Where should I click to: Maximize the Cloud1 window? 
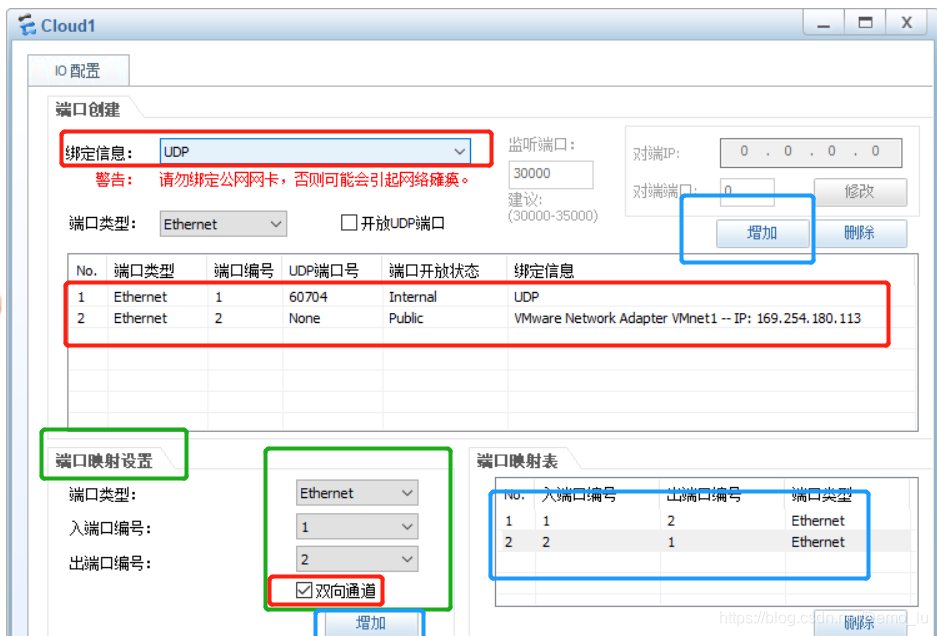[x=865, y=24]
